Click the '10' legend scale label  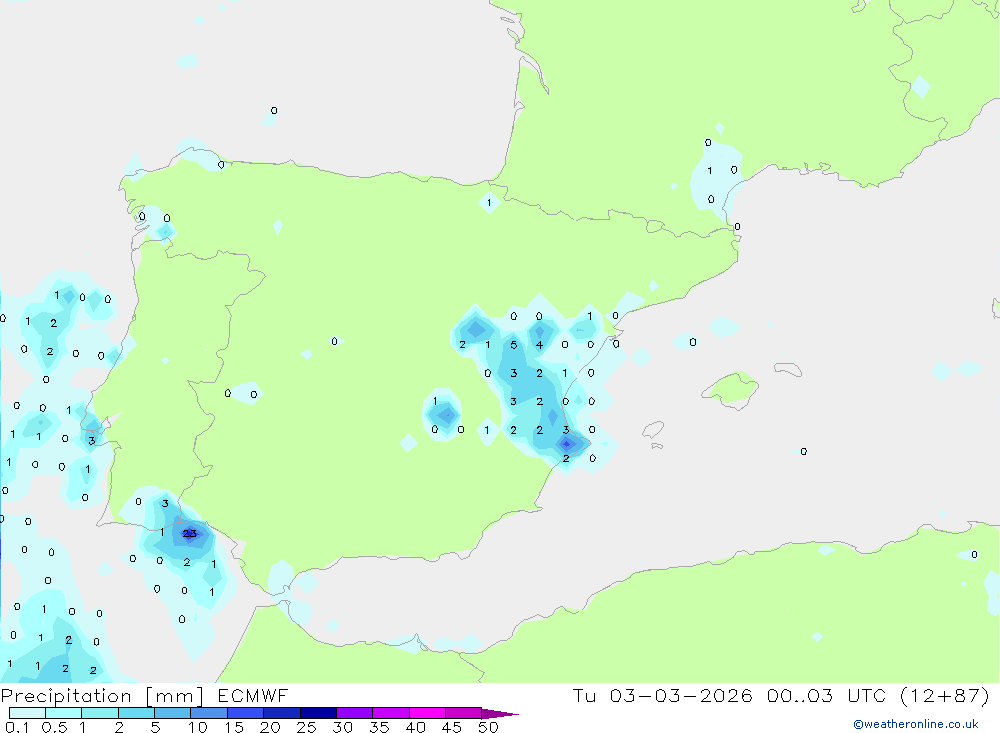click(198, 727)
